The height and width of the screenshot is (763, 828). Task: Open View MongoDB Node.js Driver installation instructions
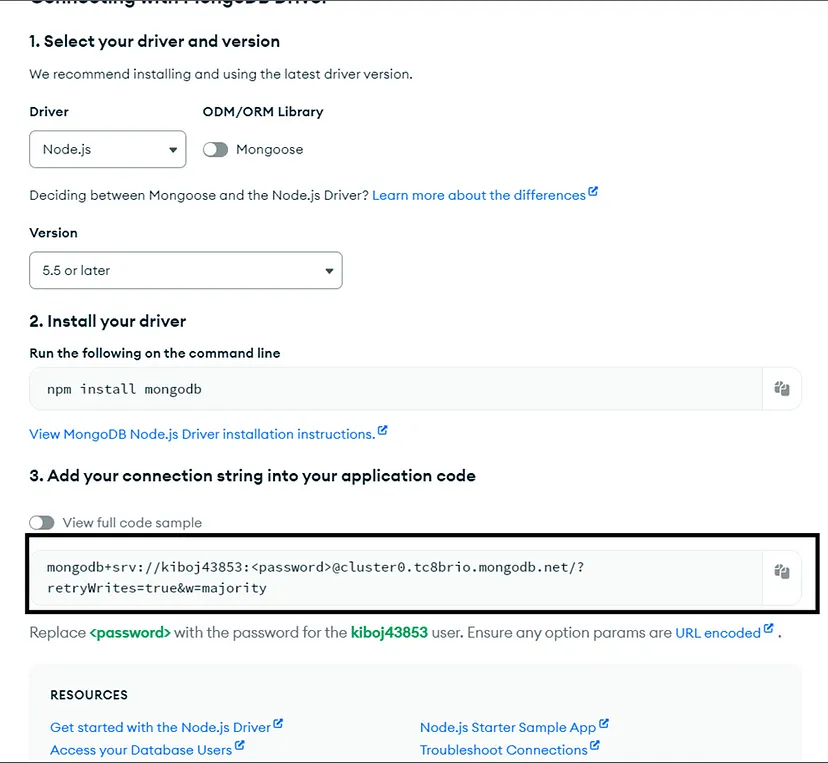point(202,434)
